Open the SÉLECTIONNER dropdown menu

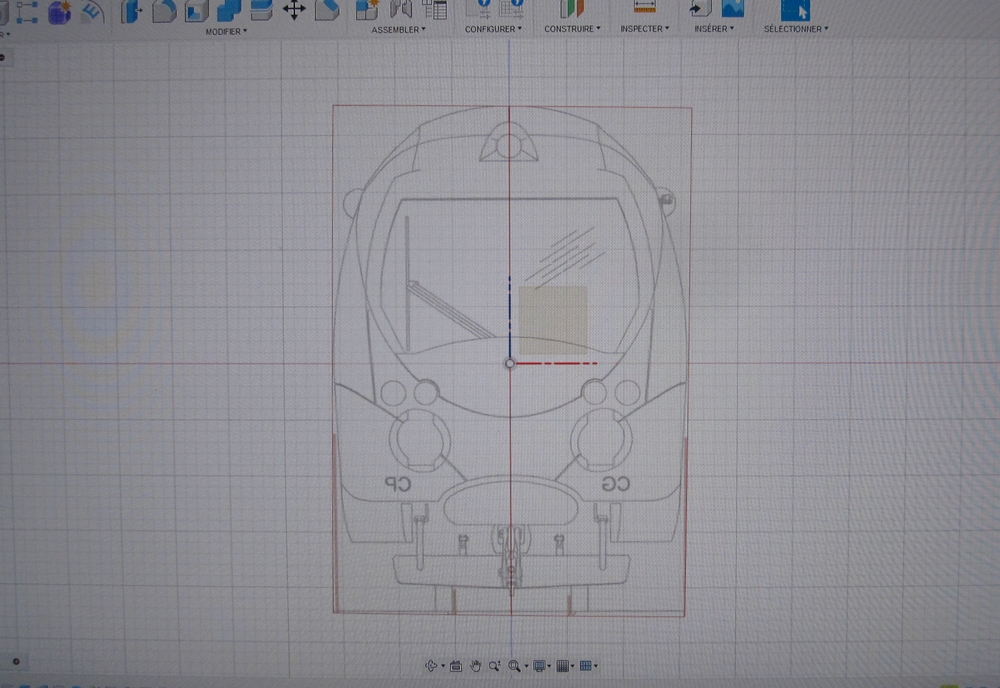[x=796, y=29]
